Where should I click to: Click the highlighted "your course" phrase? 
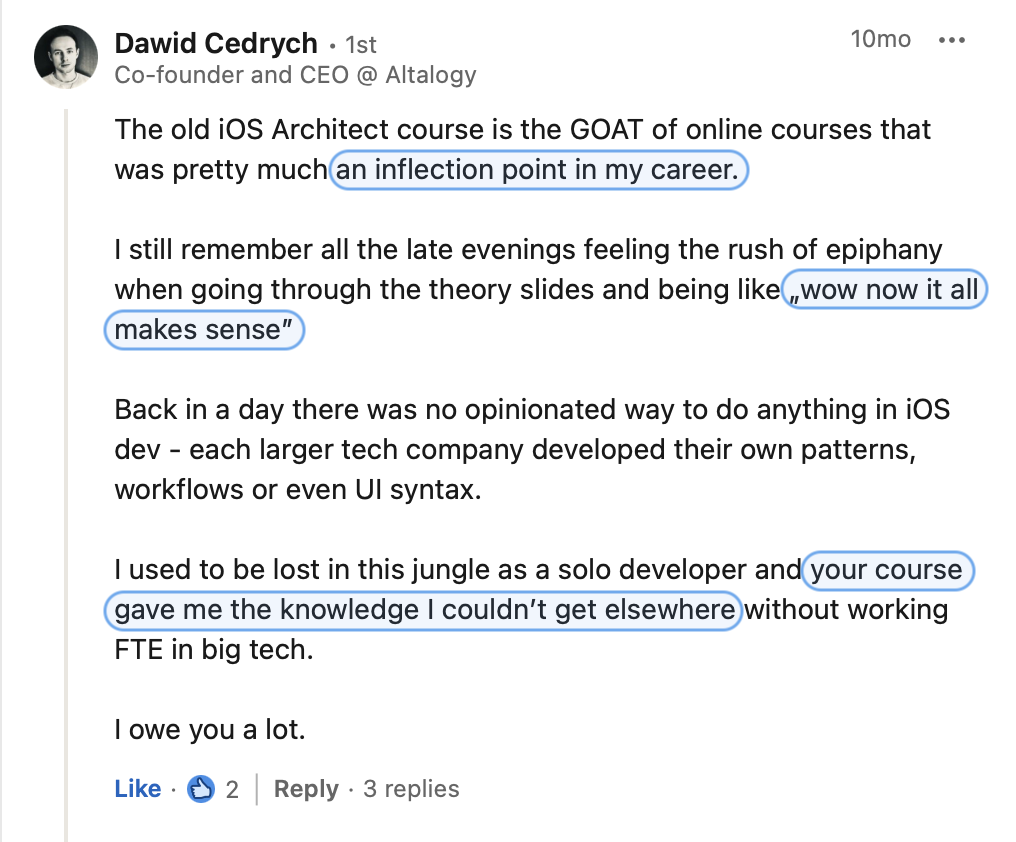coord(888,570)
